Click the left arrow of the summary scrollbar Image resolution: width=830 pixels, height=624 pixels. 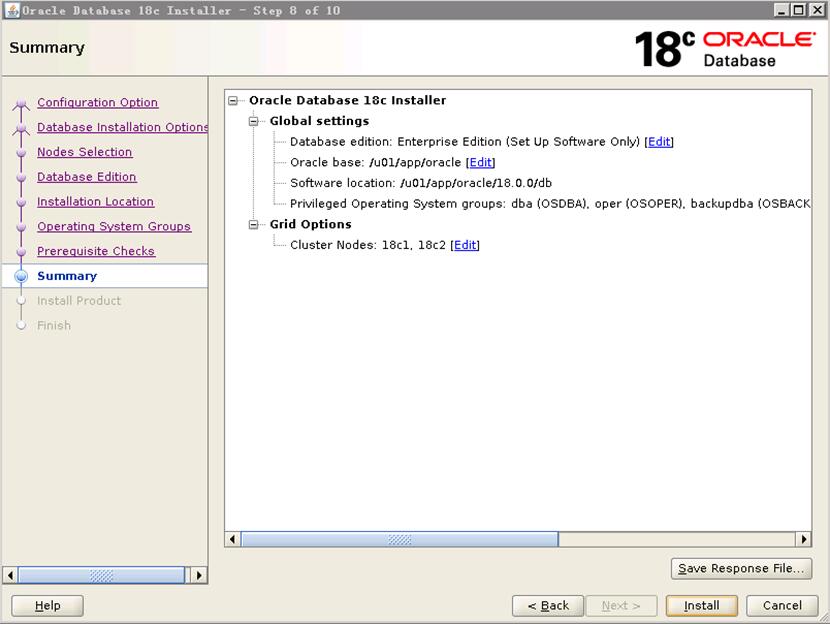pyautogui.click(x=232, y=539)
